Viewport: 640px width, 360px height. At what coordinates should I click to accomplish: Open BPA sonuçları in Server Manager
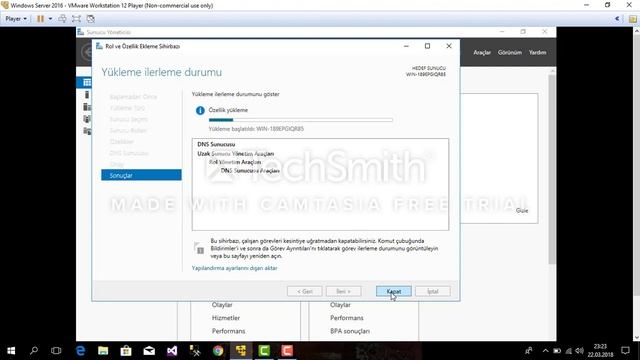(350, 331)
